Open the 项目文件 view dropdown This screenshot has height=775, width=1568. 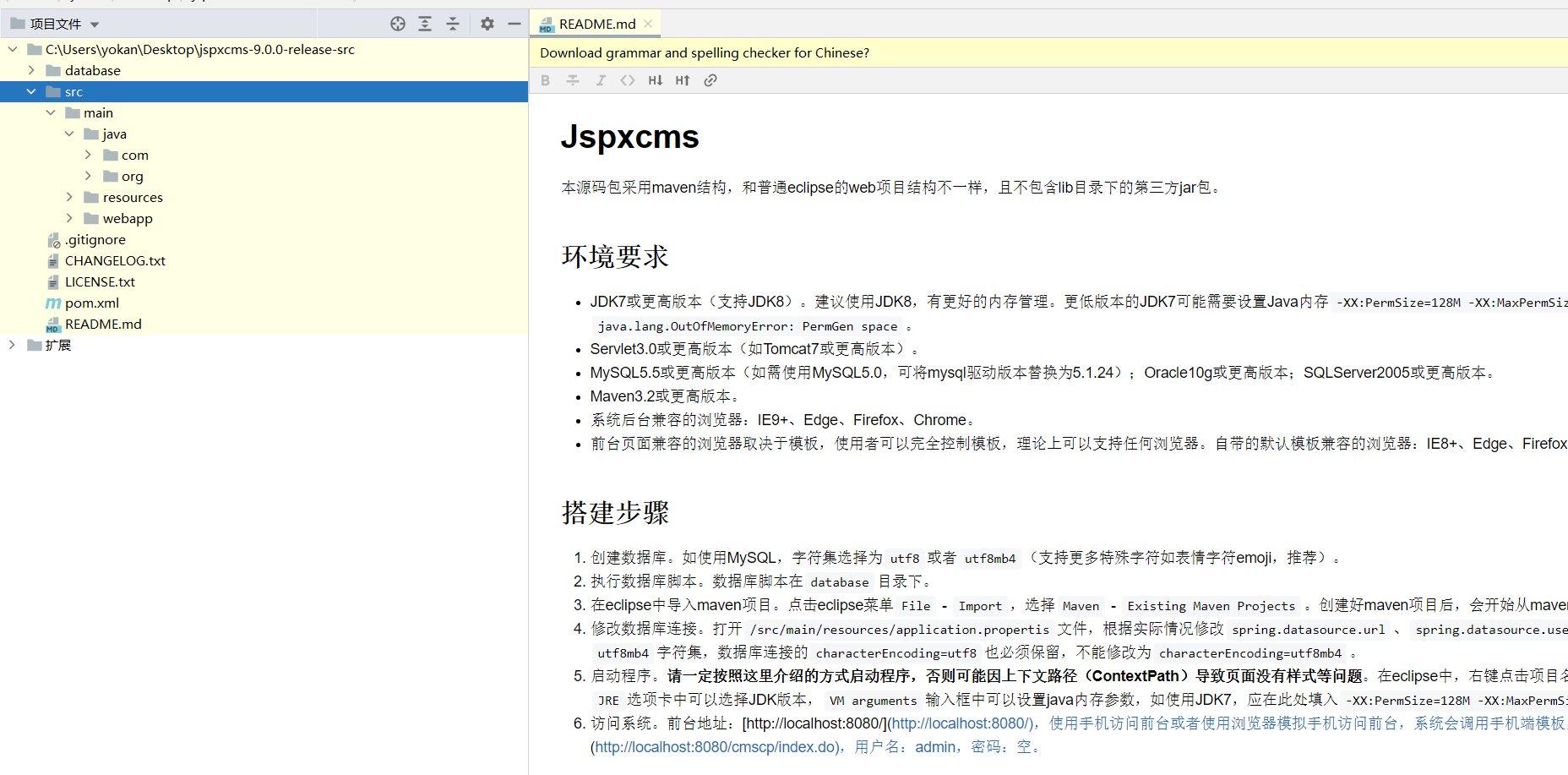[x=95, y=25]
